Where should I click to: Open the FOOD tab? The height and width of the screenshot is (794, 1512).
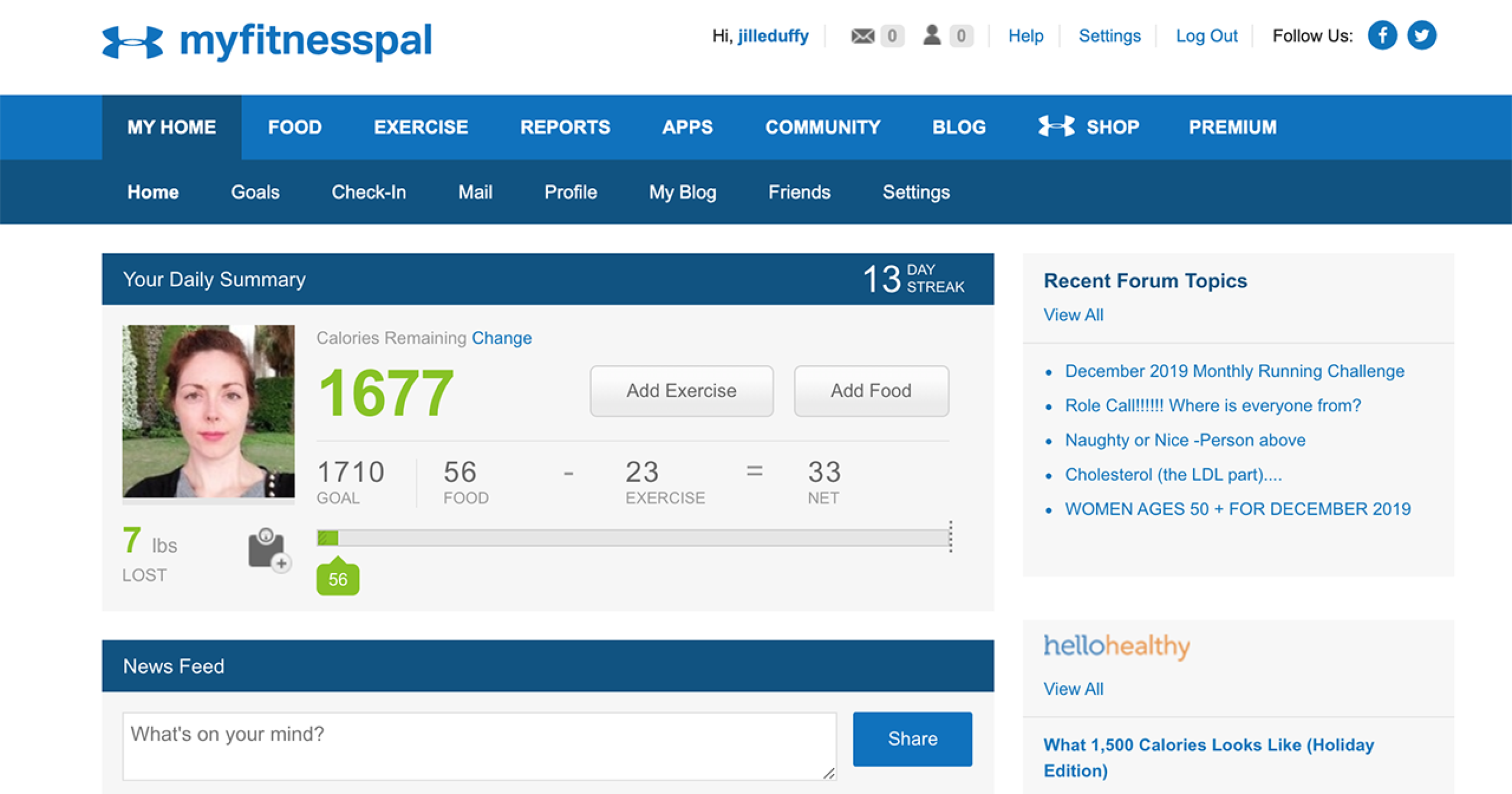click(x=295, y=127)
